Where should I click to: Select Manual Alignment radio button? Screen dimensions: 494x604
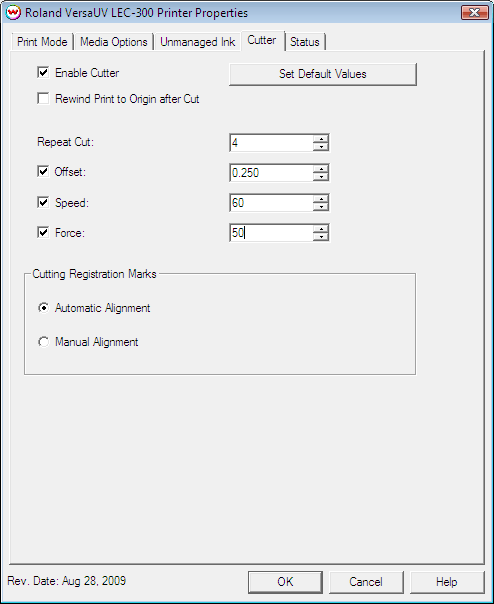44,342
